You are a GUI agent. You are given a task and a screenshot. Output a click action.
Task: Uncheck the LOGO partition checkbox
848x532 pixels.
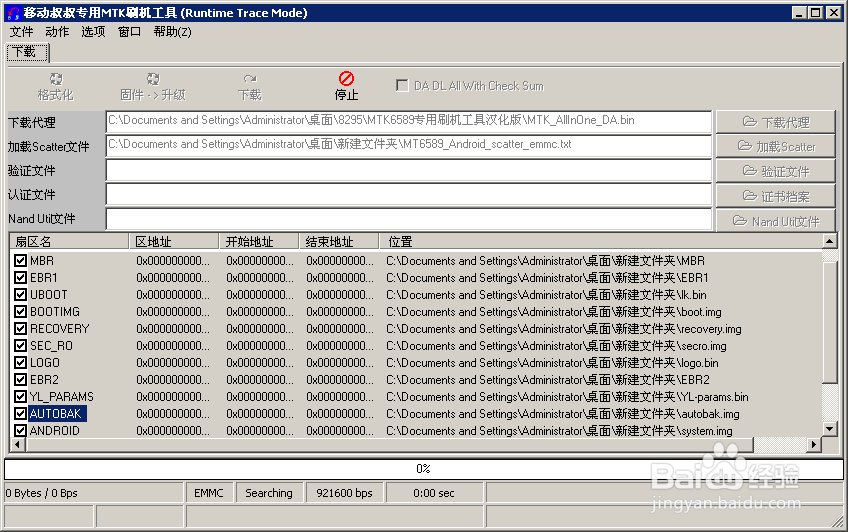tap(21, 363)
